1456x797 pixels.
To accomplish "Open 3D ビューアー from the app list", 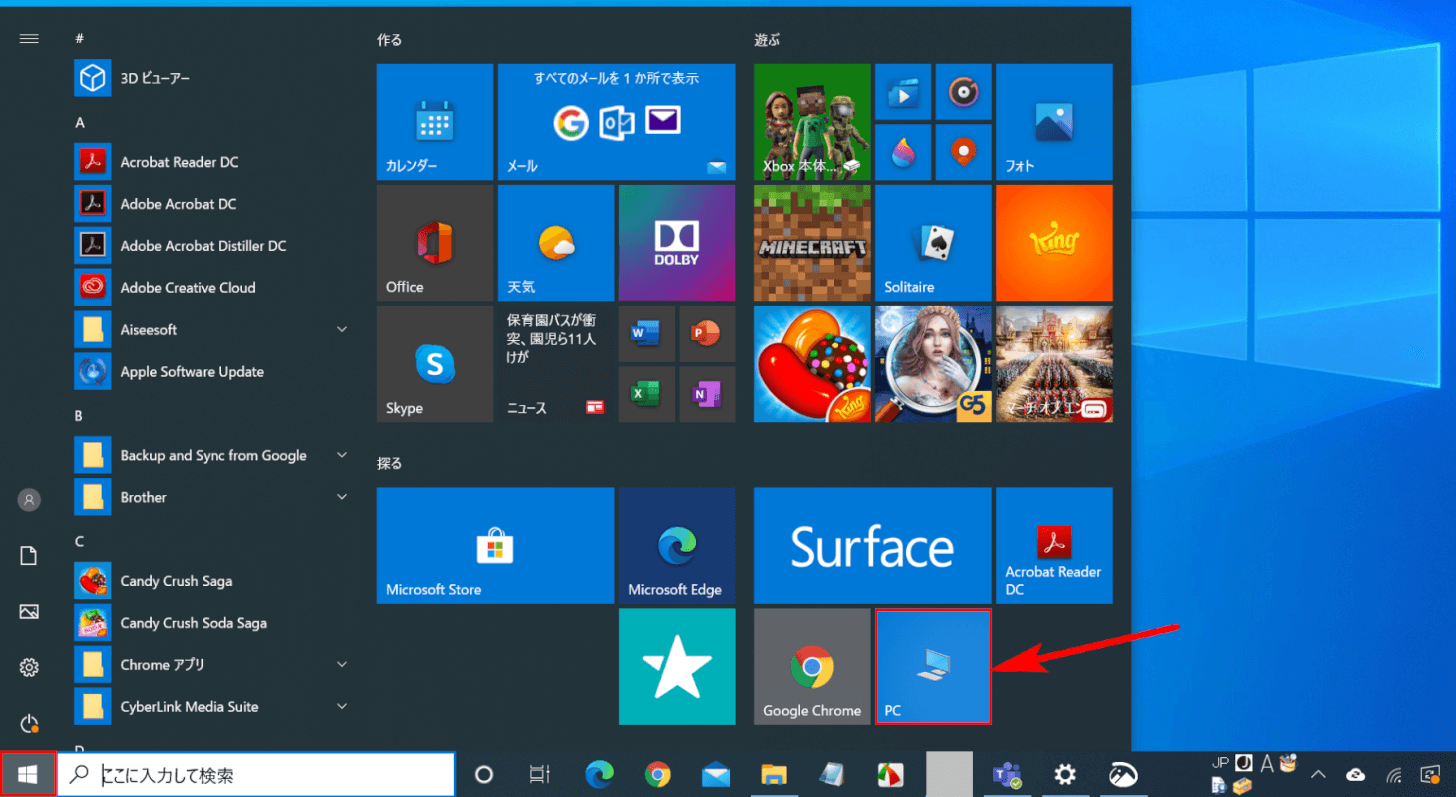I will [212, 78].
